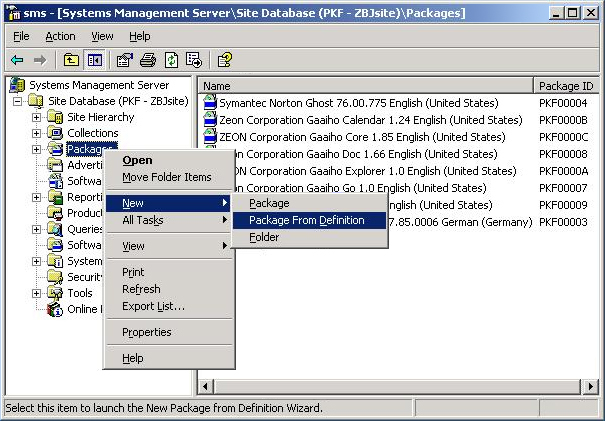Expand the Tools node
This screenshot has height=421, width=605.
36,294
